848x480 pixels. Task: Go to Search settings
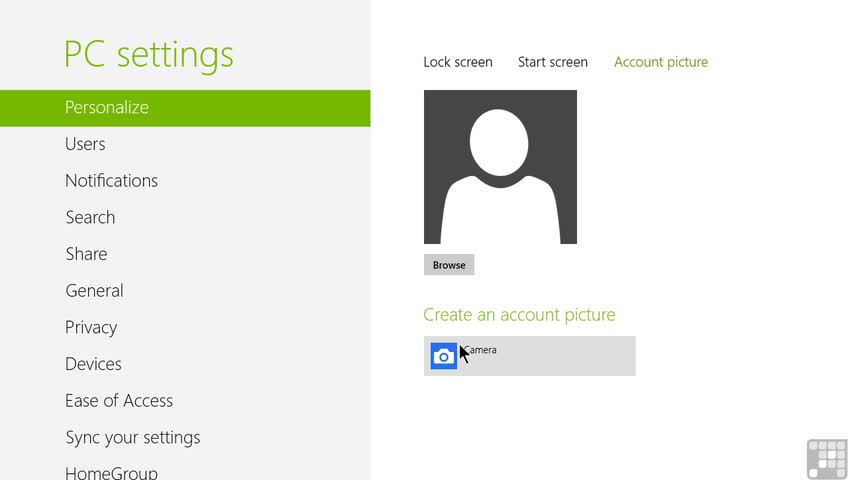click(90, 217)
